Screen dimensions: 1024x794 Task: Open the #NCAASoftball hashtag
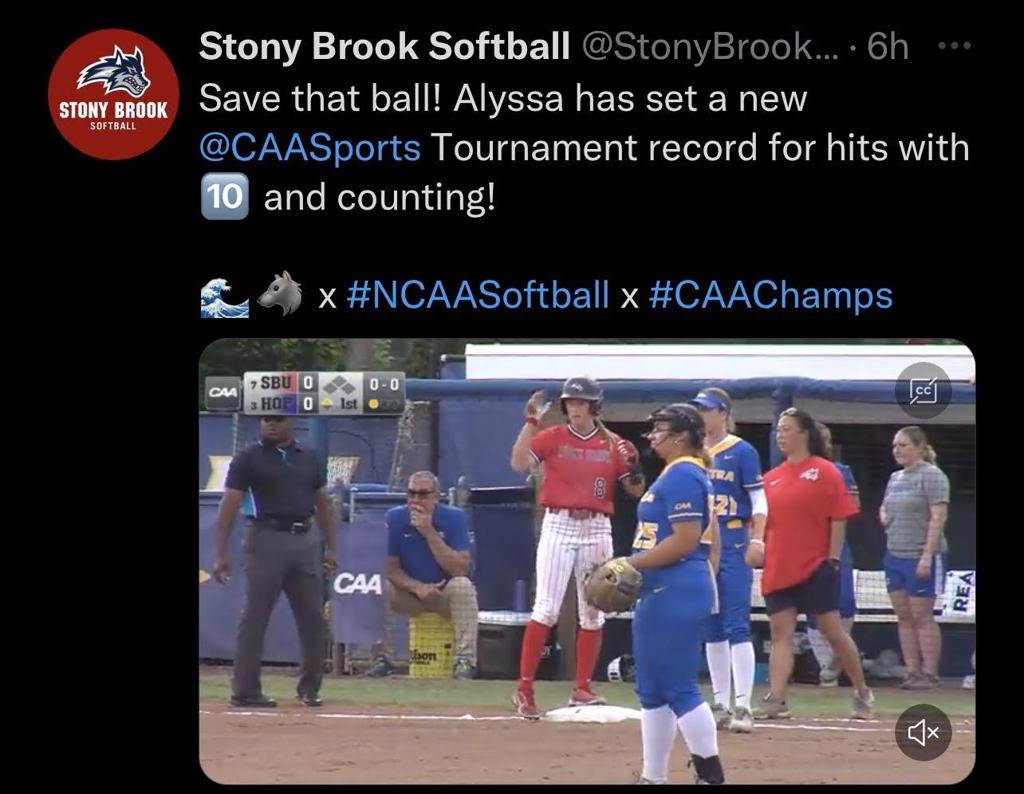[x=477, y=296]
